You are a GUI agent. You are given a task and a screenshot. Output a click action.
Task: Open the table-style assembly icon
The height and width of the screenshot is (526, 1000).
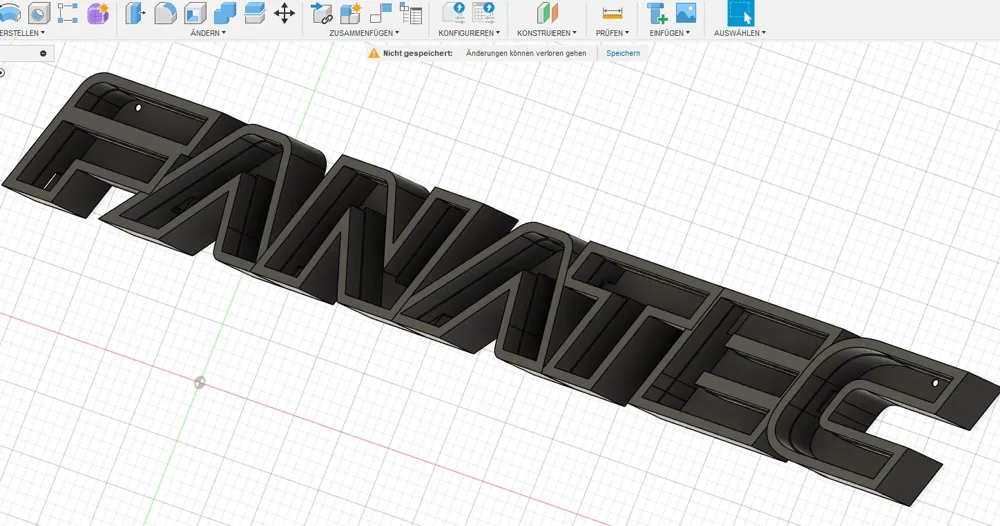(411, 13)
